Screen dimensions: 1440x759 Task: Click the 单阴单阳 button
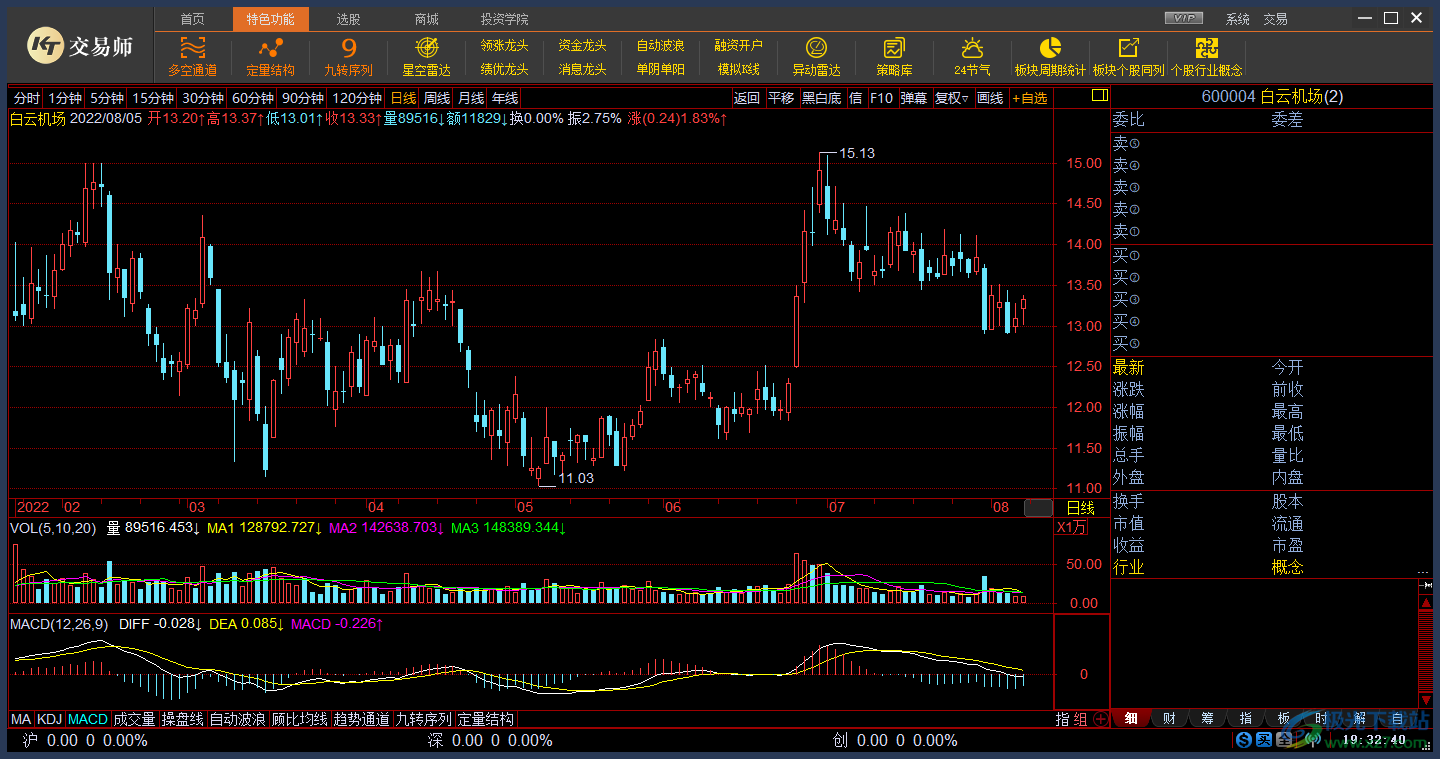click(x=660, y=70)
